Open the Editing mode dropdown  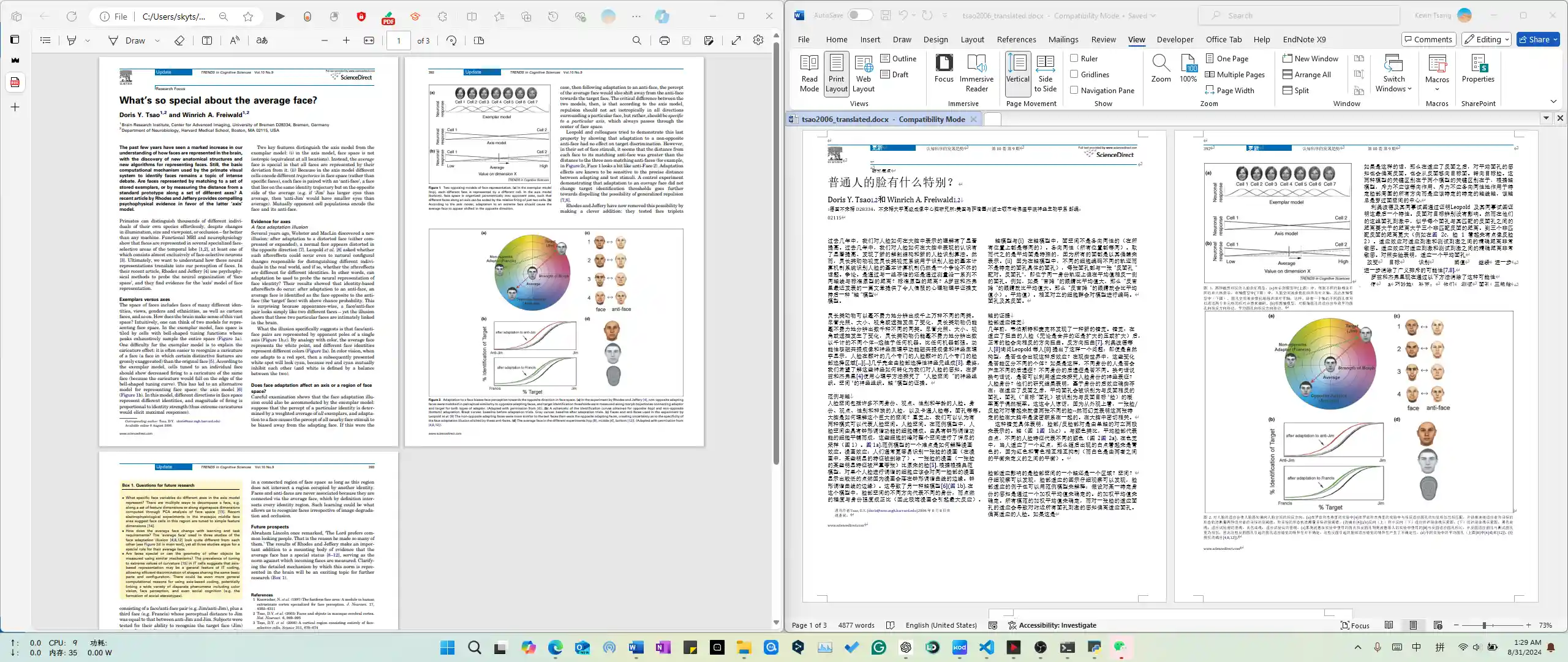click(x=1485, y=39)
